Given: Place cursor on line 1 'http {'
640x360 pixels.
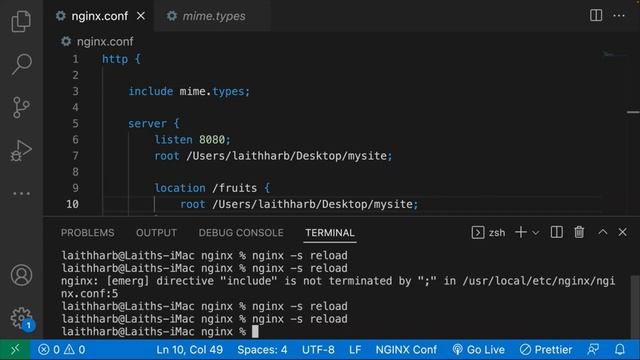Looking at the screenshot, I should coord(121,59).
